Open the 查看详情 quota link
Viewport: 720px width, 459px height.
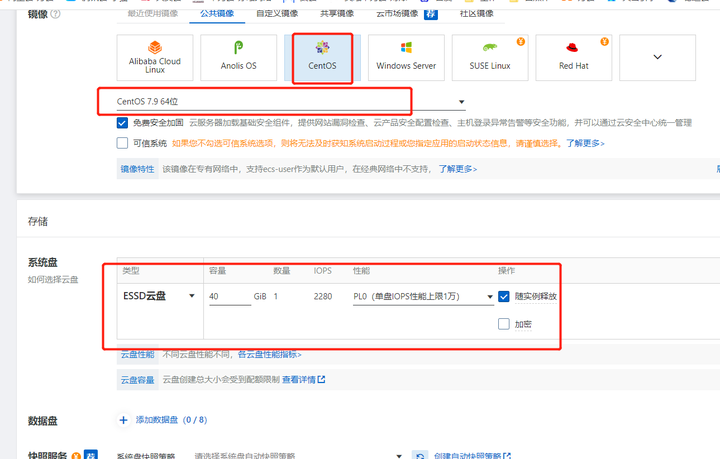[x=304, y=380]
